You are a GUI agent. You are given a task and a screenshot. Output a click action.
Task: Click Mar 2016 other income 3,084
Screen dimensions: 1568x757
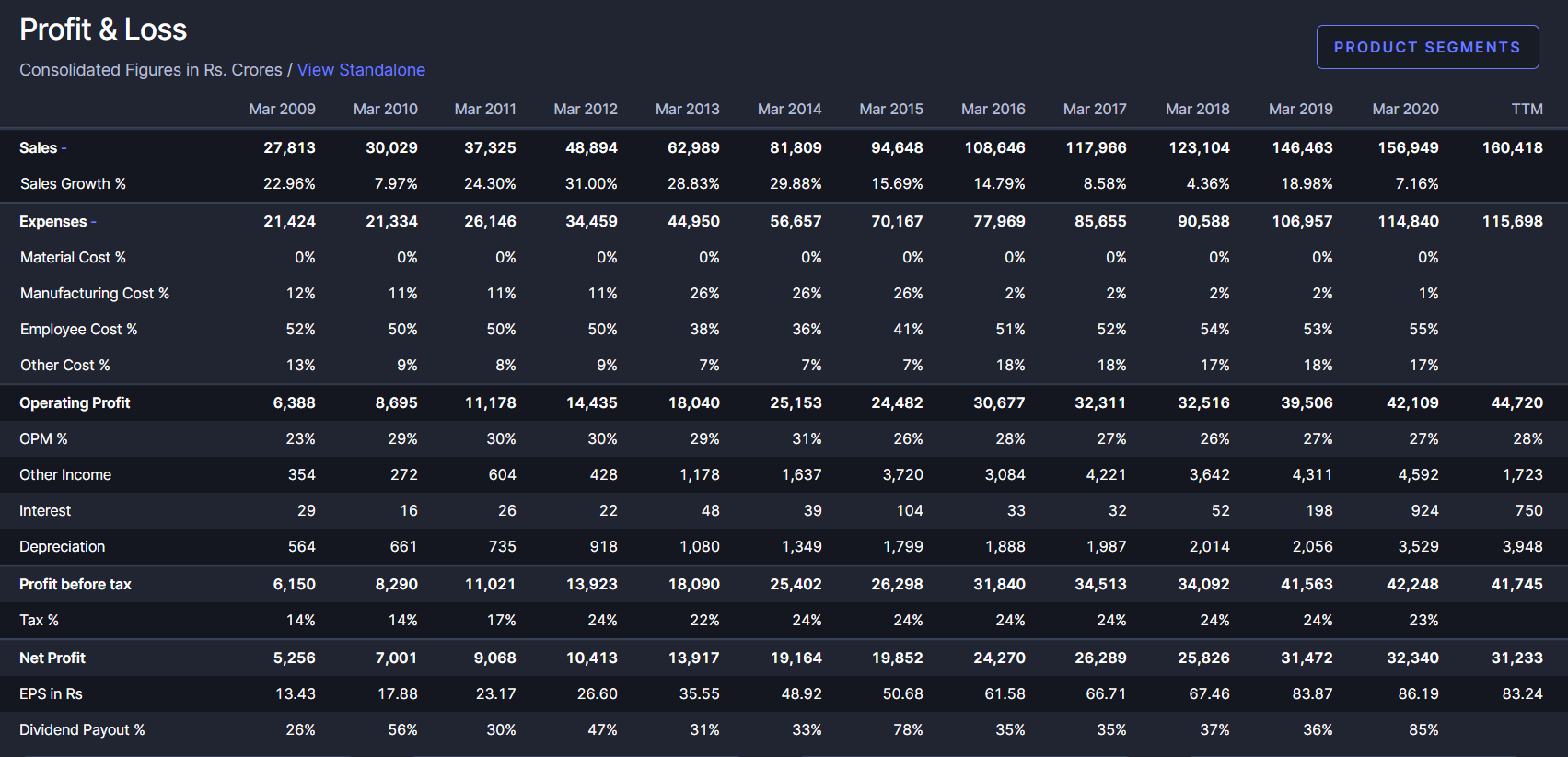1005,475
